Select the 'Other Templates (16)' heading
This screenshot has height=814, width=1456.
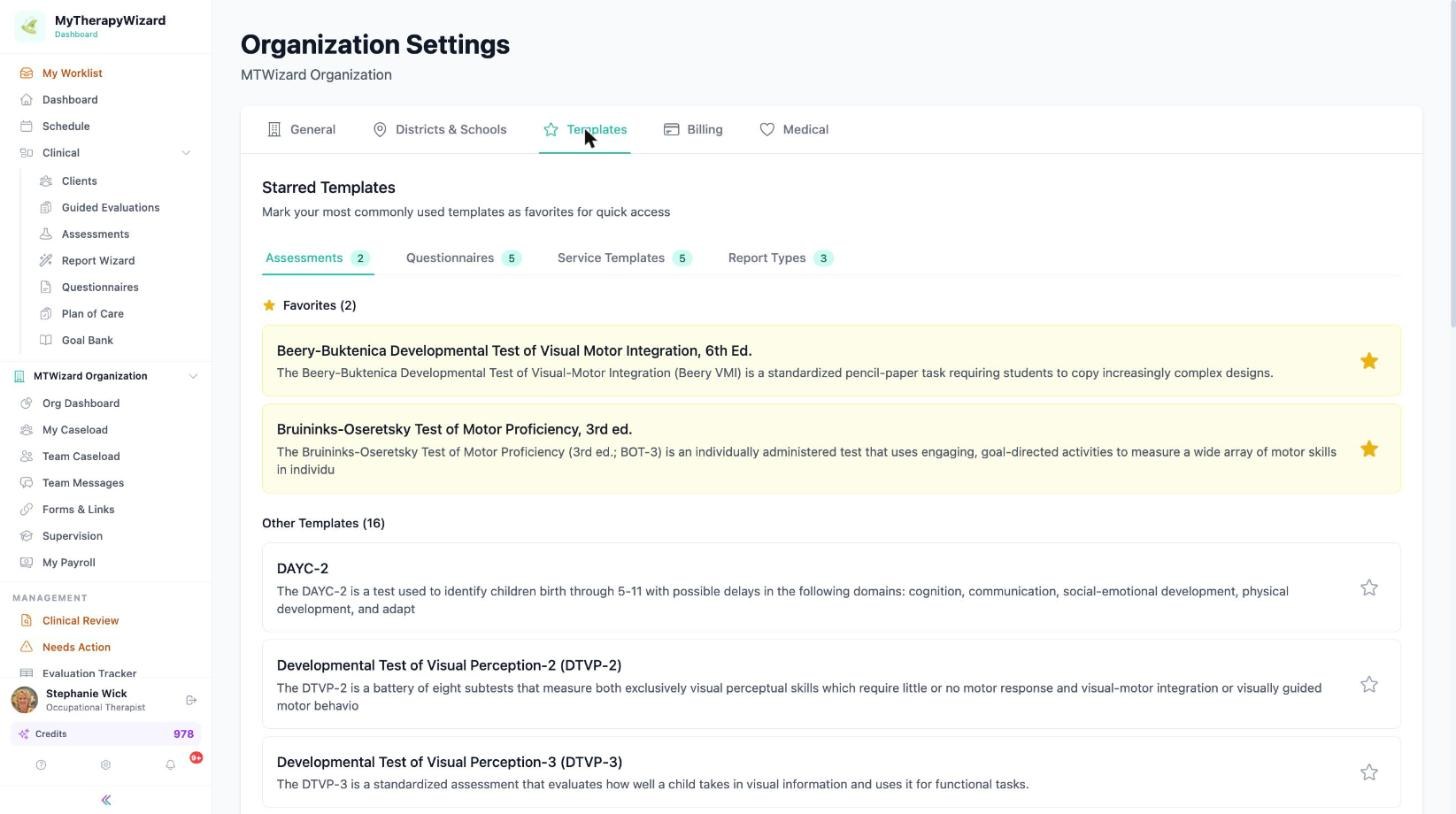tap(323, 524)
